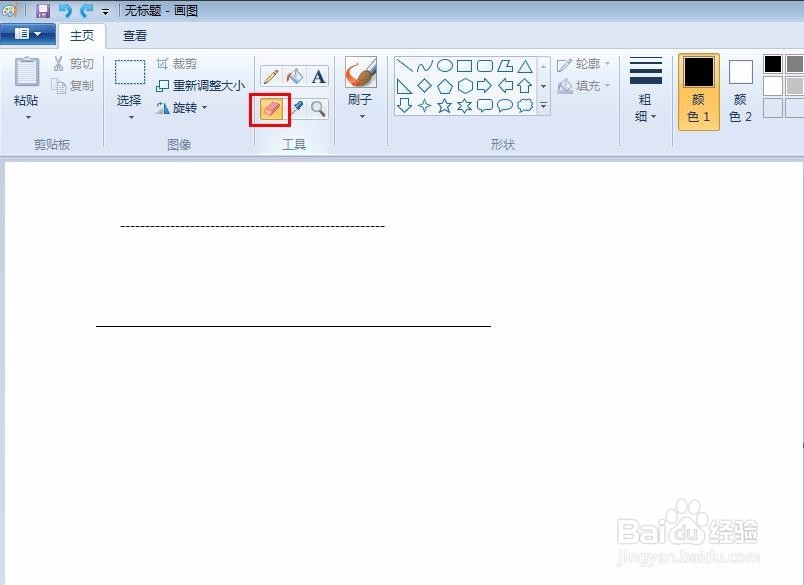Click the dashed rectangle 选择 button
804x585 pixels.
coord(130,72)
